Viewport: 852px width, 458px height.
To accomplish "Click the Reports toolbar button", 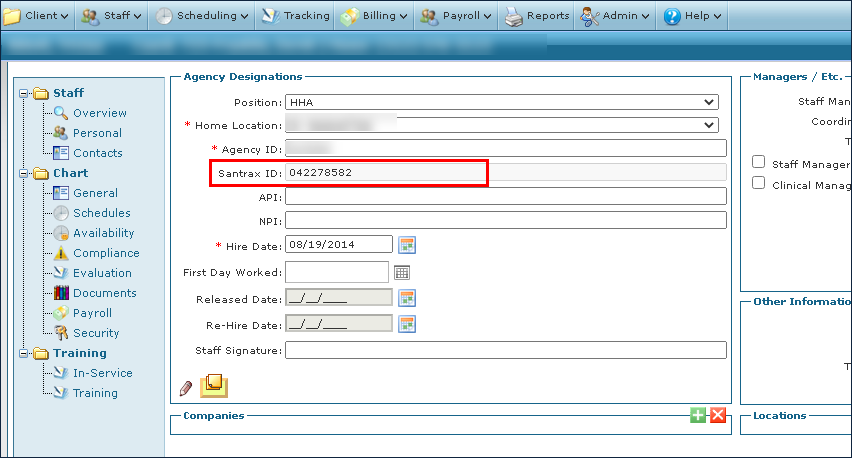I will pyautogui.click(x=536, y=15).
